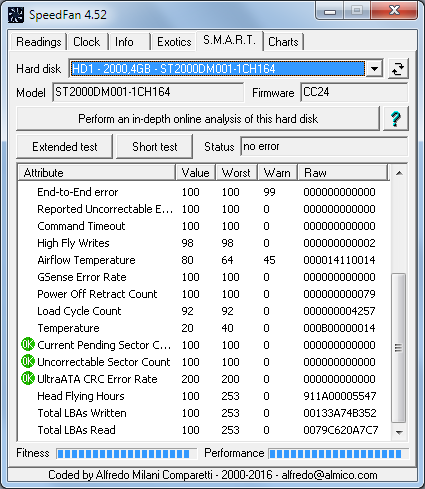Select the High Fly Writes row
This screenshot has height=489, width=425.
203,243
